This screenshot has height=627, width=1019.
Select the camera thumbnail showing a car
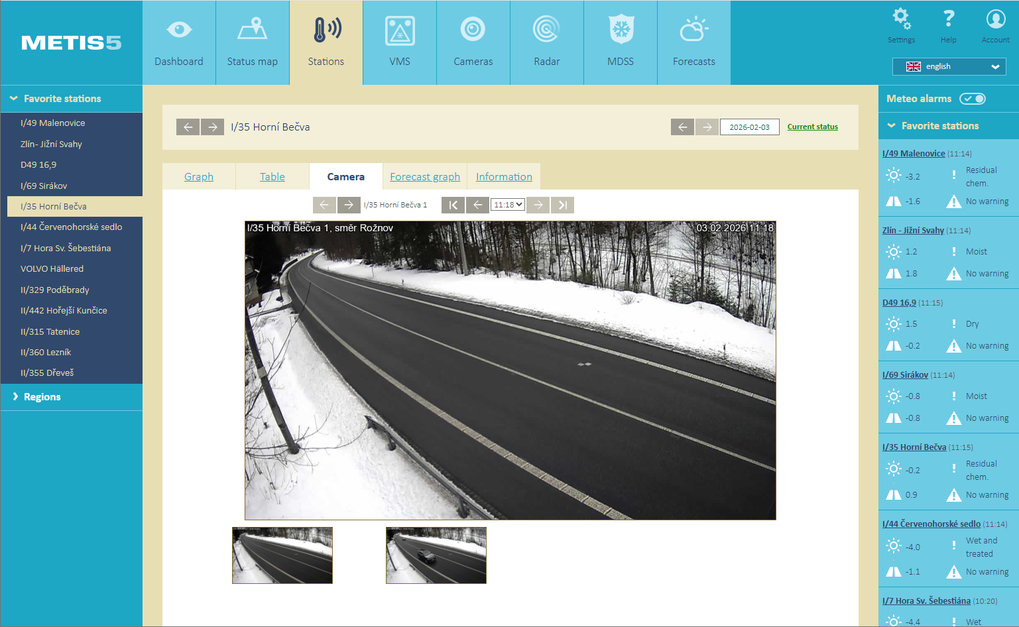(x=436, y=556)
